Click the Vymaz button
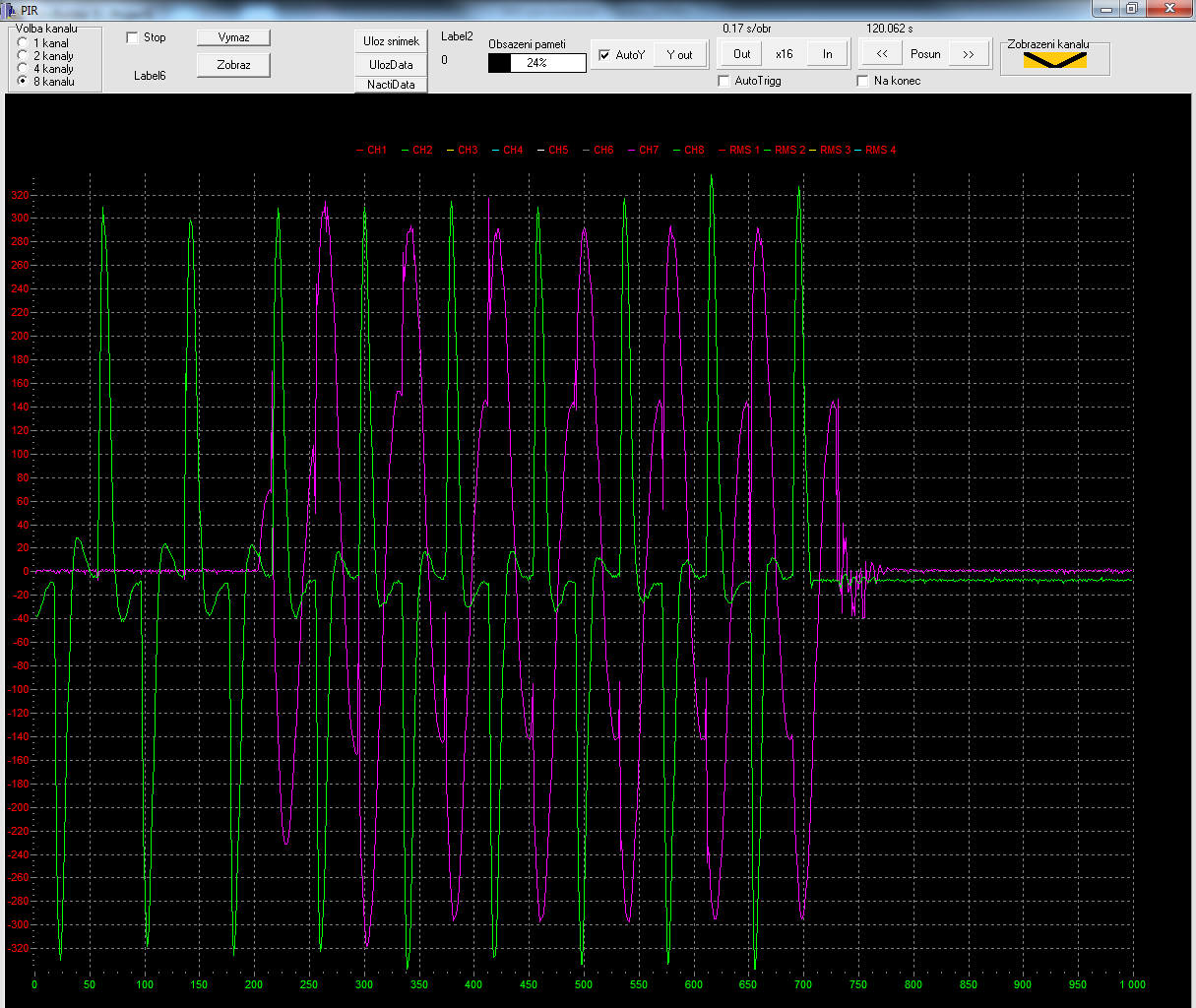The width and height of the screenshot is (1196, 1008). pyautogui.click(x=233, y=37)
